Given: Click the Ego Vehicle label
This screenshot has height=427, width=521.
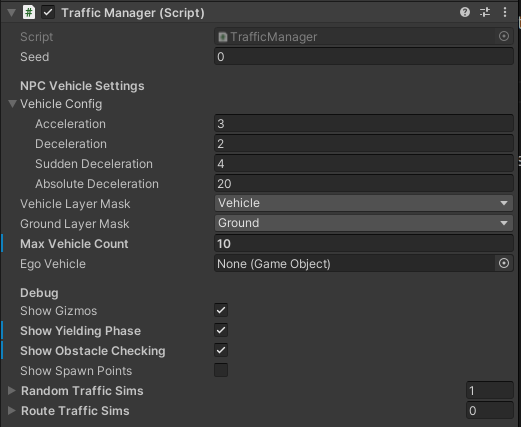Looking at the screenshot, I should (x=53, y=264).
